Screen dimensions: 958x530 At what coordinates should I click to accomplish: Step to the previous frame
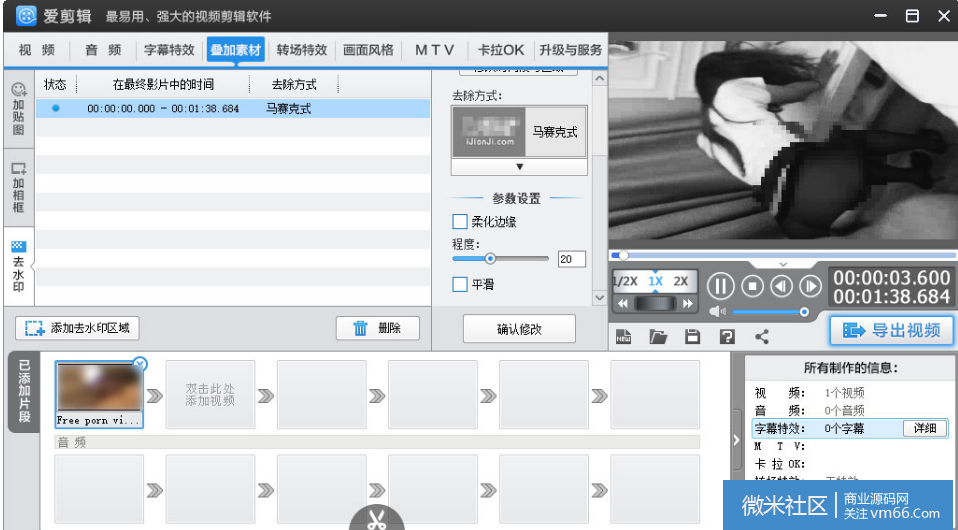pyautogui.click(x=781, y=286)
